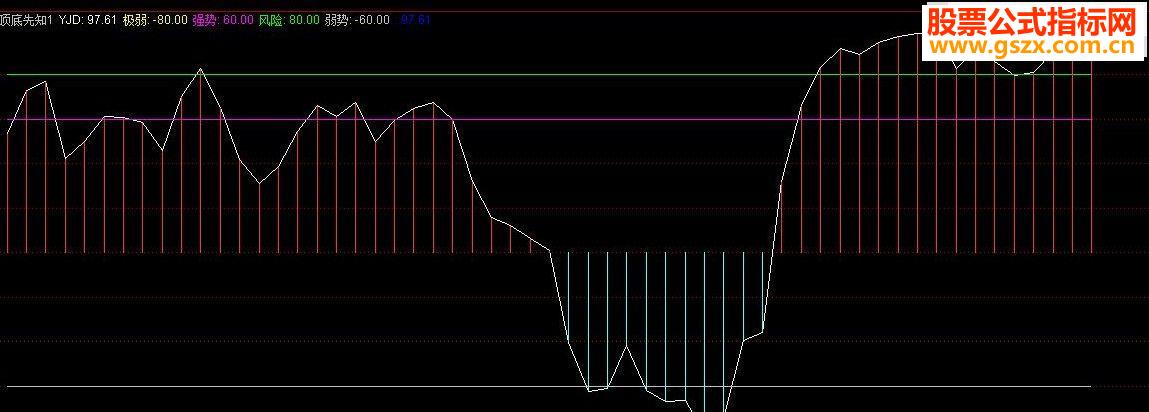Click the 极弱: -80.00 label
Image resolution: width=1149 pixels, height=412 pixels.
pos(155,20)
